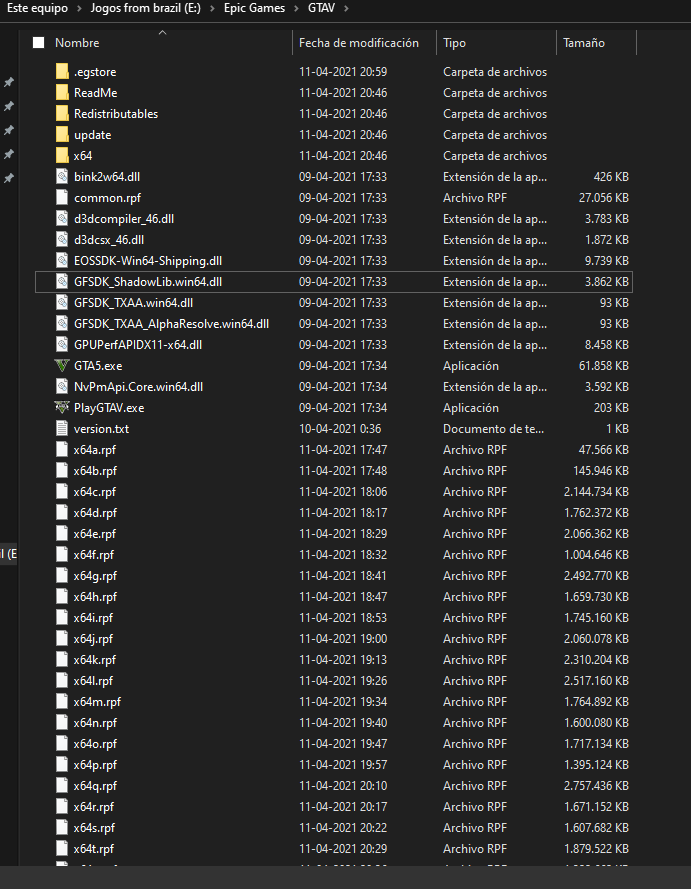Go to Este equipo in the address bar

click(x=37, y=9)
